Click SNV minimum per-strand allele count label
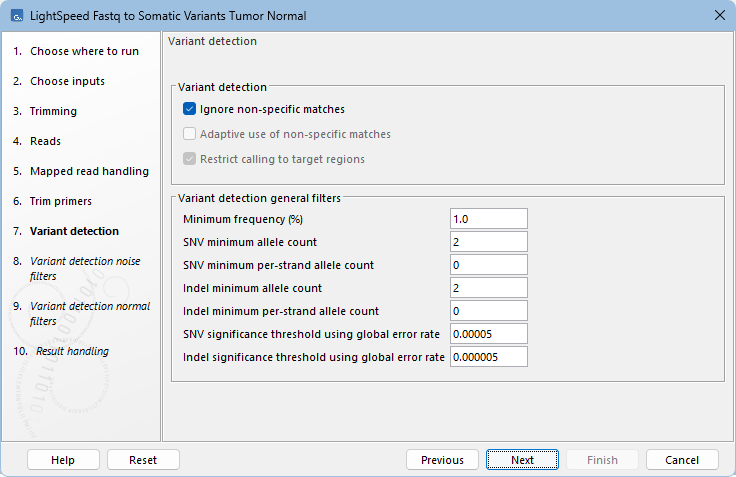This screenshot has height=477, width=736. point(278,265)
